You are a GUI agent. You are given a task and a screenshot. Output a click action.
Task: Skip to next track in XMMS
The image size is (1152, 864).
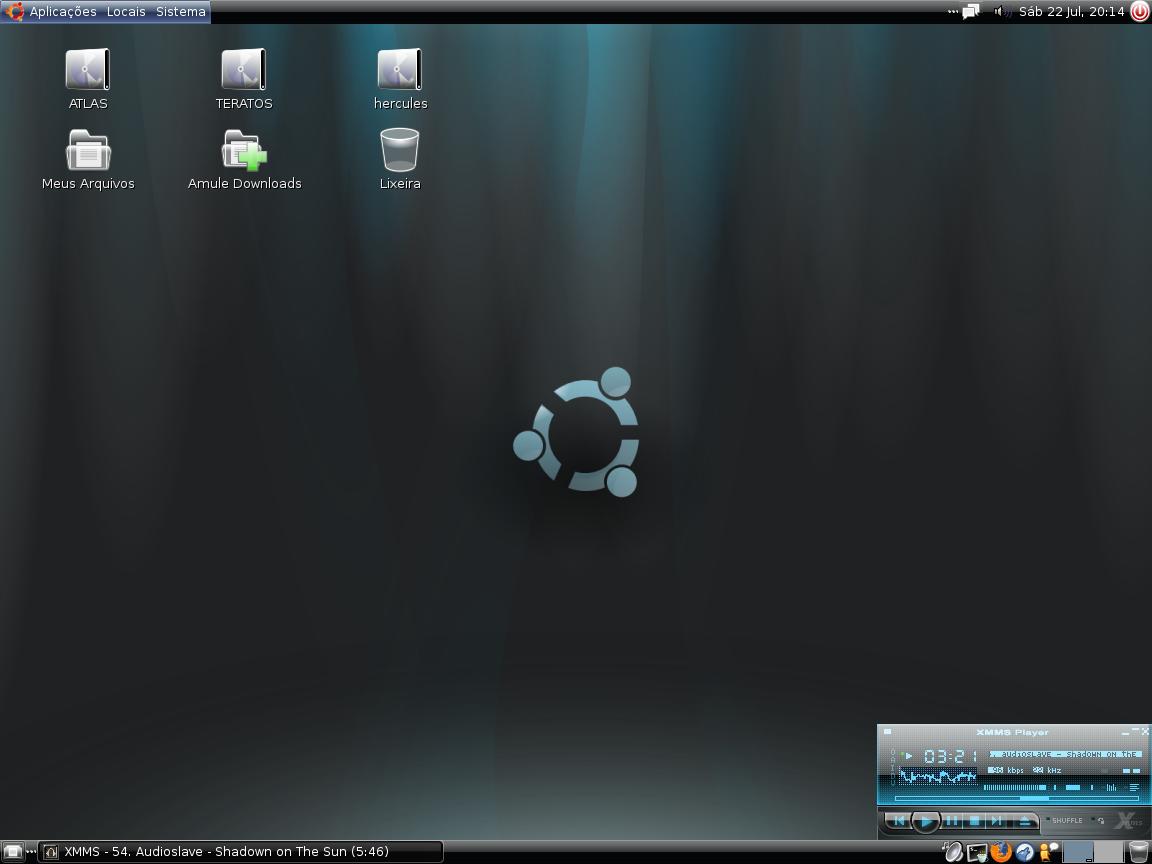pos(997,821)
